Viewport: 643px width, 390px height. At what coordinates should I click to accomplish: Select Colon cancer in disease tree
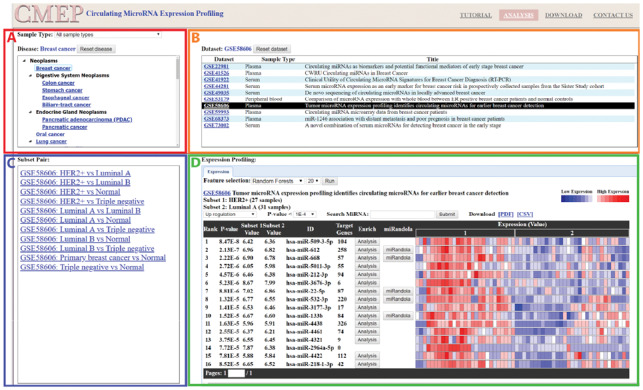58,83
